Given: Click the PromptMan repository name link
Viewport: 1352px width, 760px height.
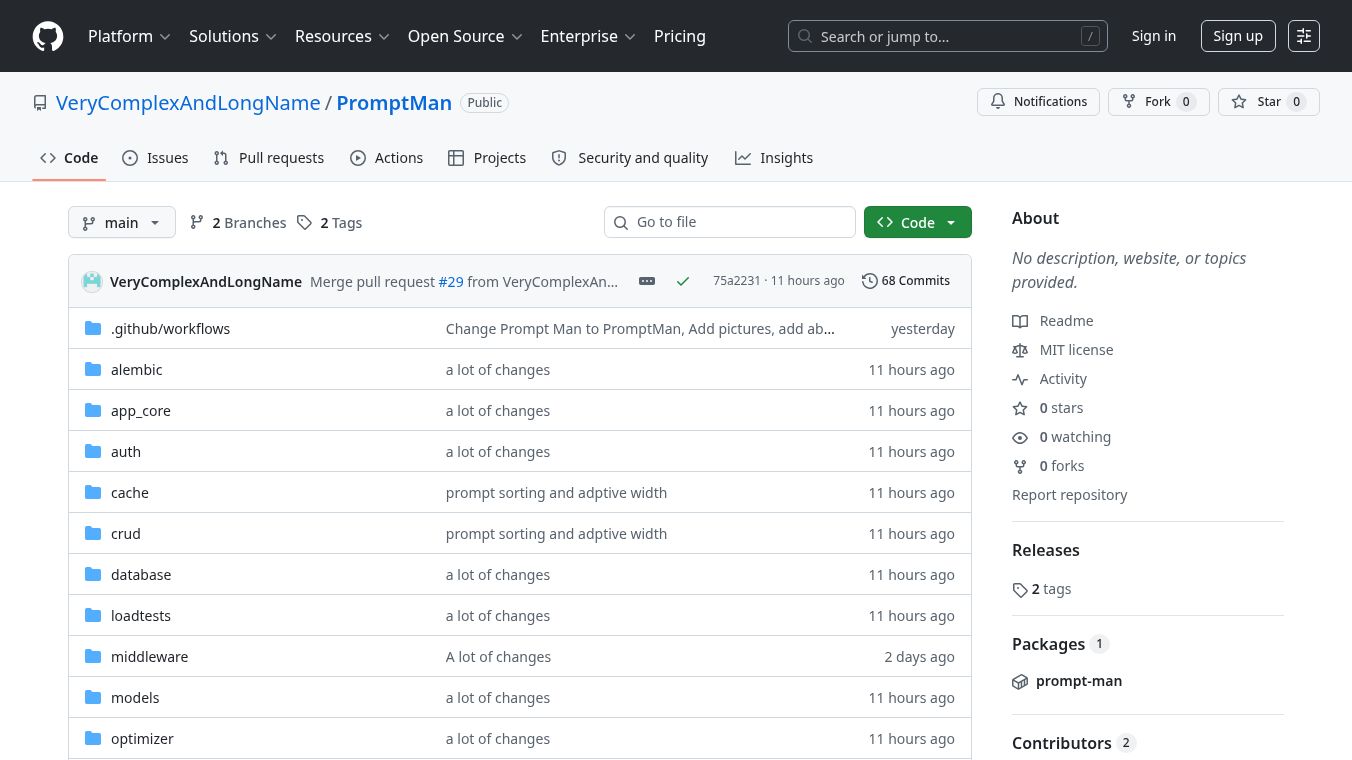Looking at the screenshot, I should tap(394, 103).
